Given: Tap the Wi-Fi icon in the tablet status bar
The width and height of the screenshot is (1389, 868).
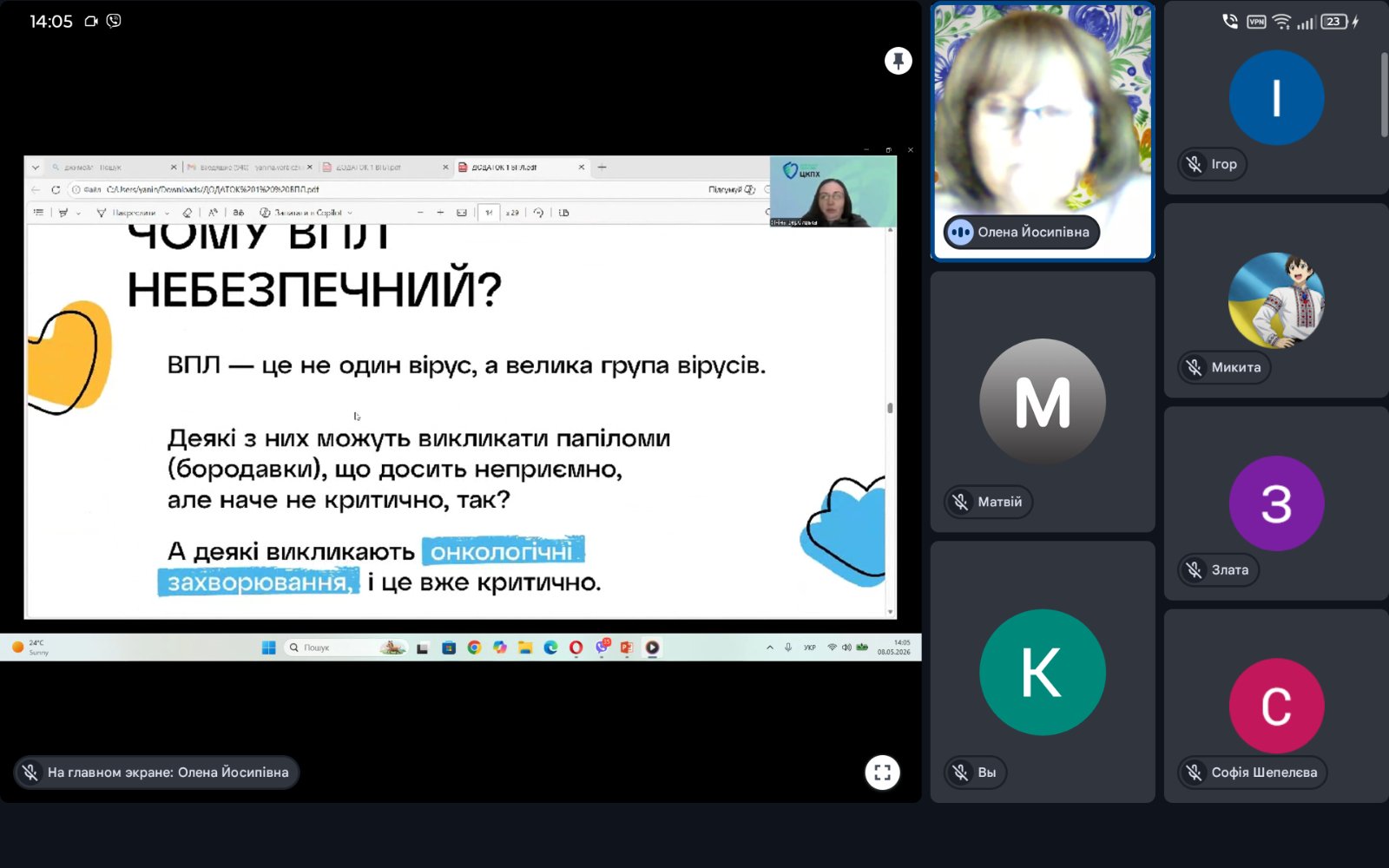Looking at the screenshot, I should click(1281, 22).
